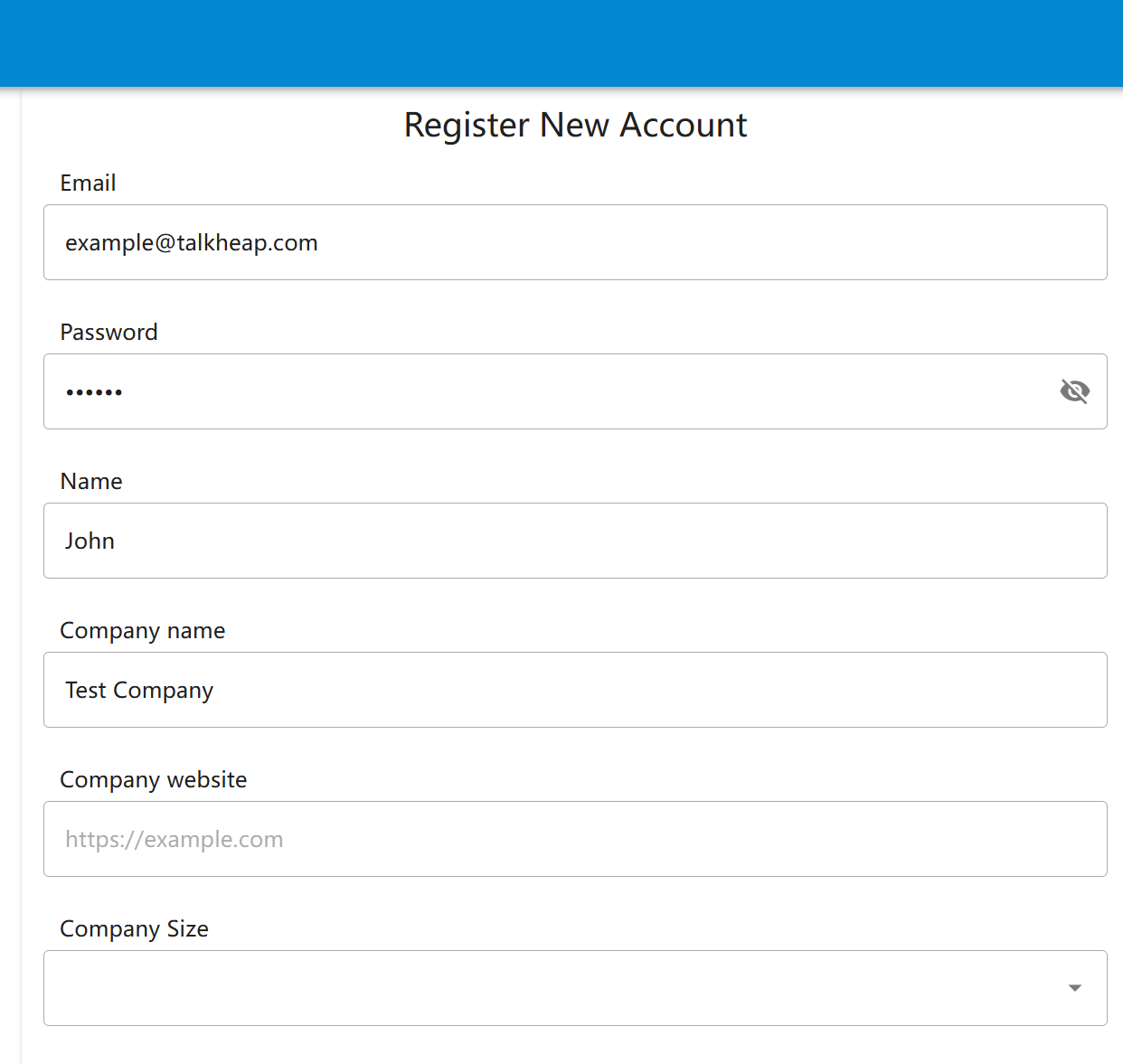Click the Company name field with Test Company
This screenshot has width=1123, height=1064.
(575, 690)
